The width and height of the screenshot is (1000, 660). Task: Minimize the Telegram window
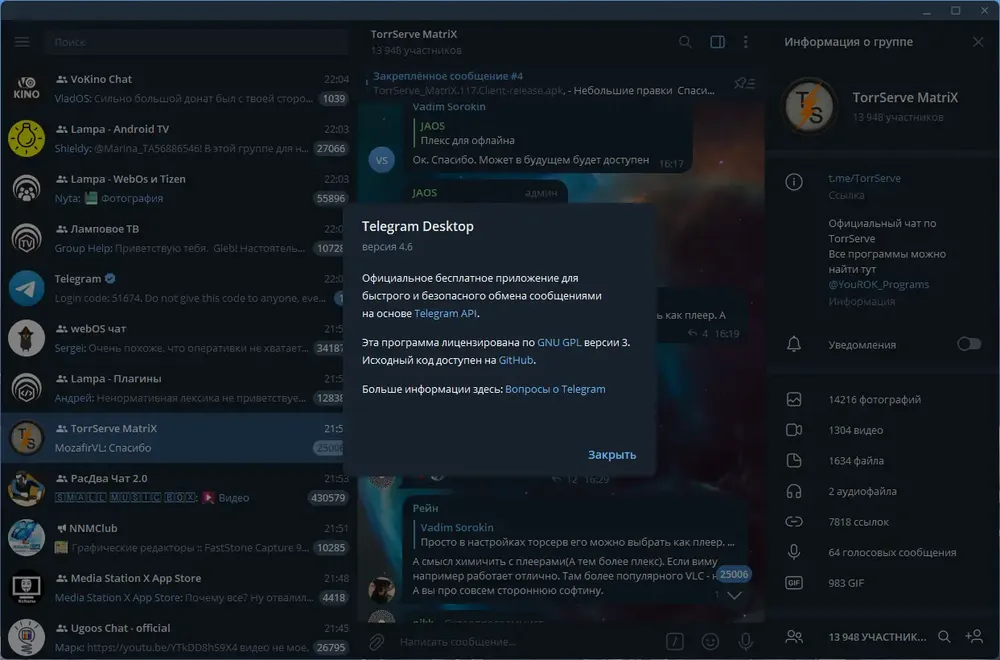(927, 11)
